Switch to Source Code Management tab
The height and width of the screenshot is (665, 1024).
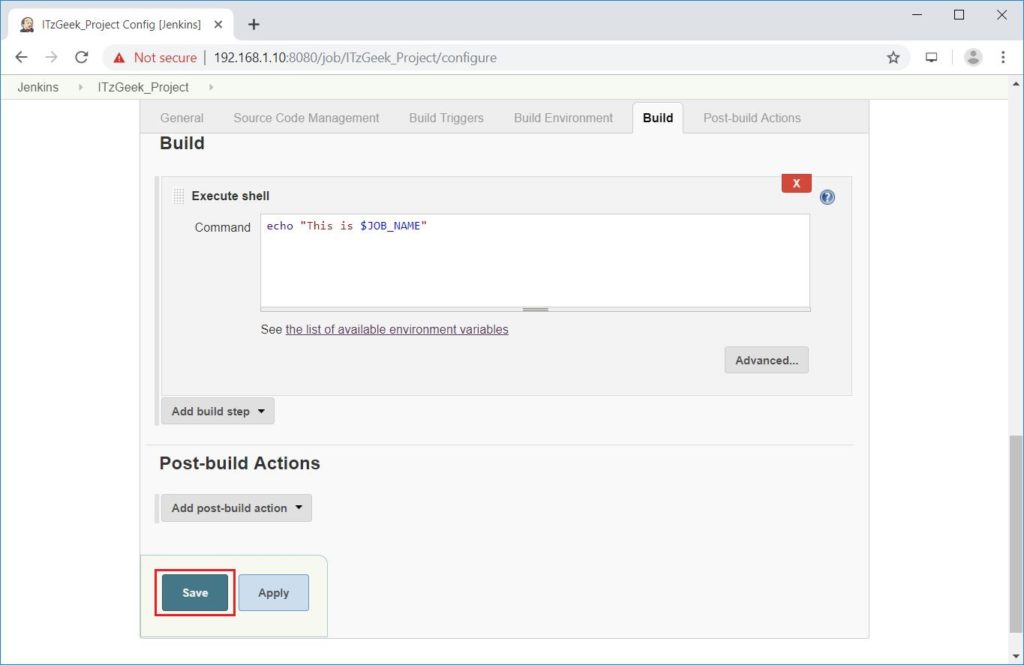click(306, 118)
